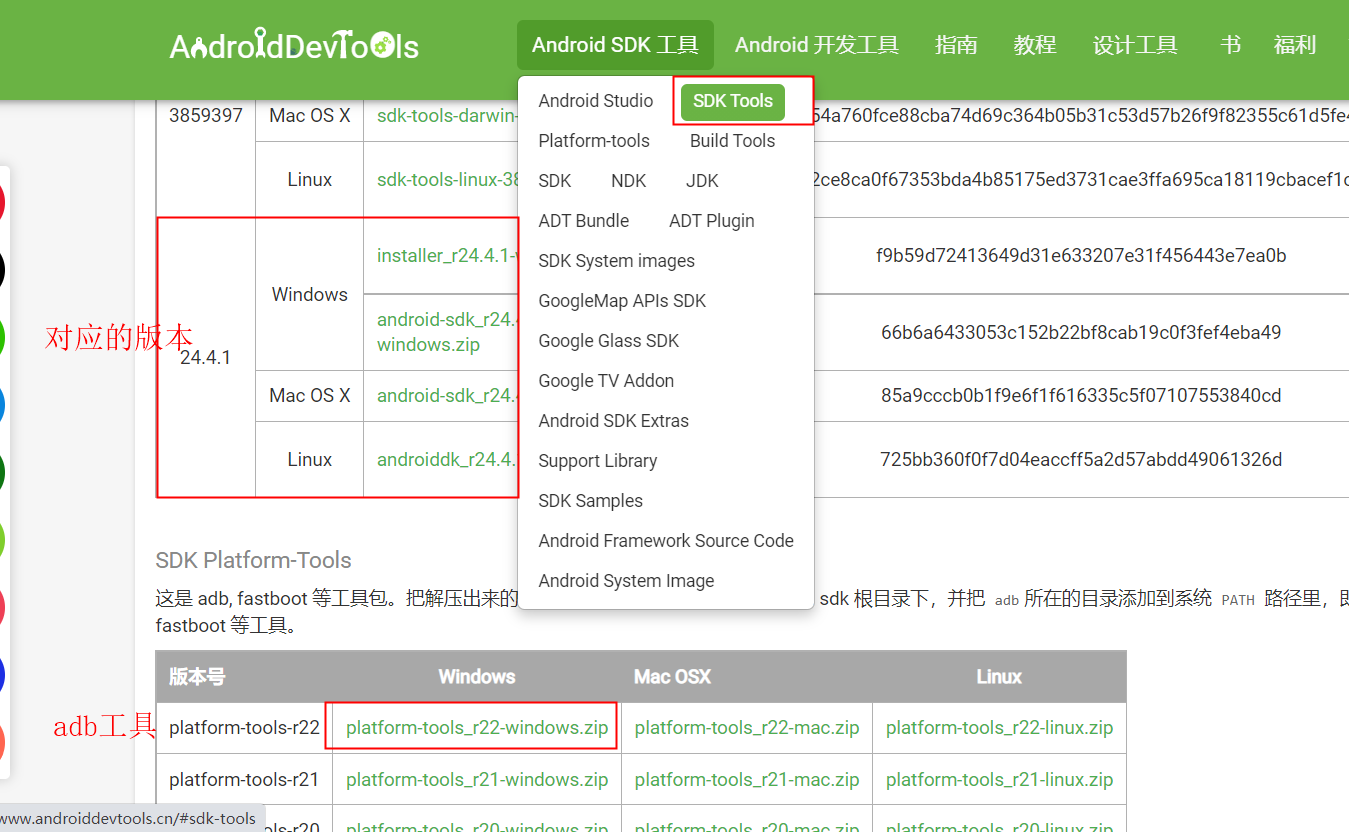Download the androiddk_r24.4 Linux link
Image resolution: width=1349 pixels, height=837 pixels.
pos(447,460)
